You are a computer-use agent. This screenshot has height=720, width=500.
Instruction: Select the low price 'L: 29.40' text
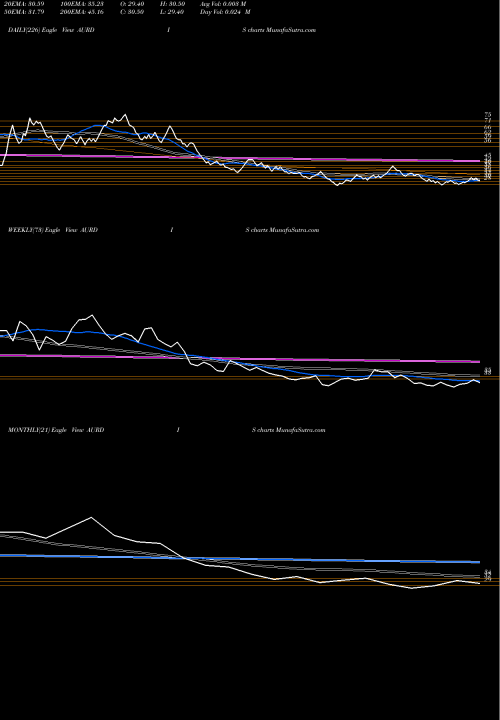[171, 12]
